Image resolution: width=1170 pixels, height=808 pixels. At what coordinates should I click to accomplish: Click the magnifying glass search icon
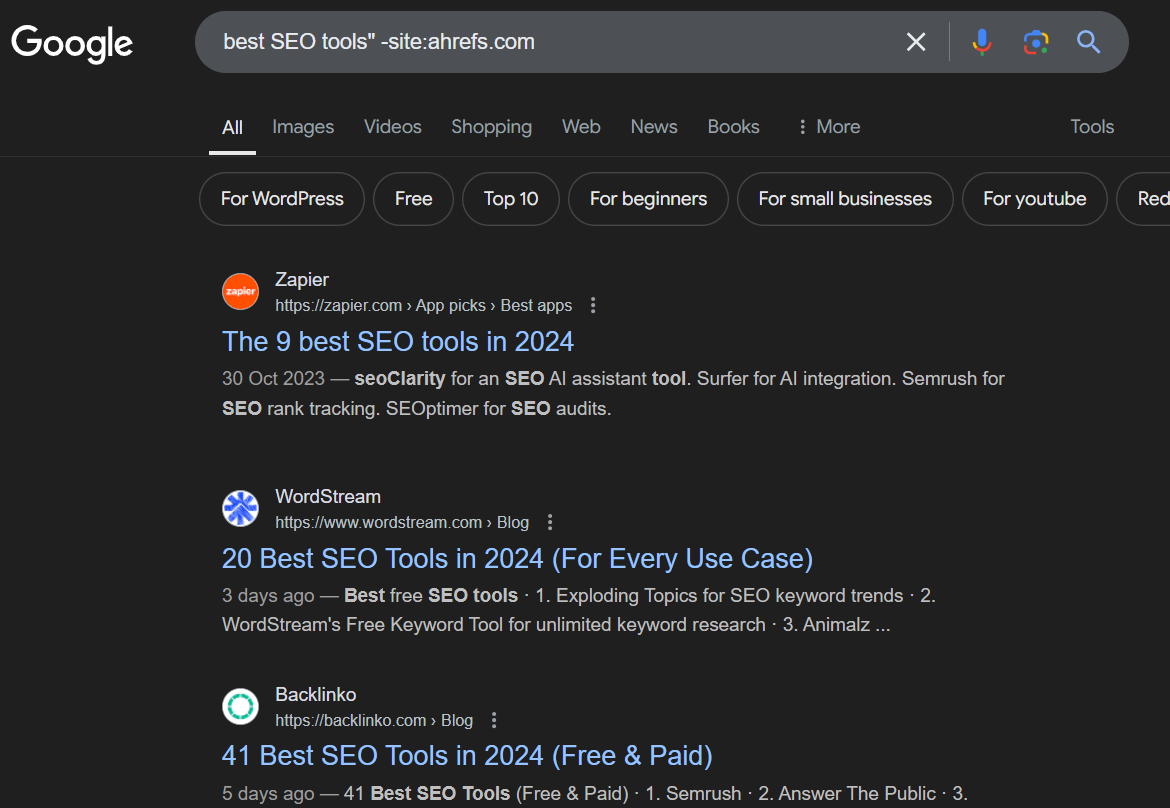click(x=1089, y=42)
